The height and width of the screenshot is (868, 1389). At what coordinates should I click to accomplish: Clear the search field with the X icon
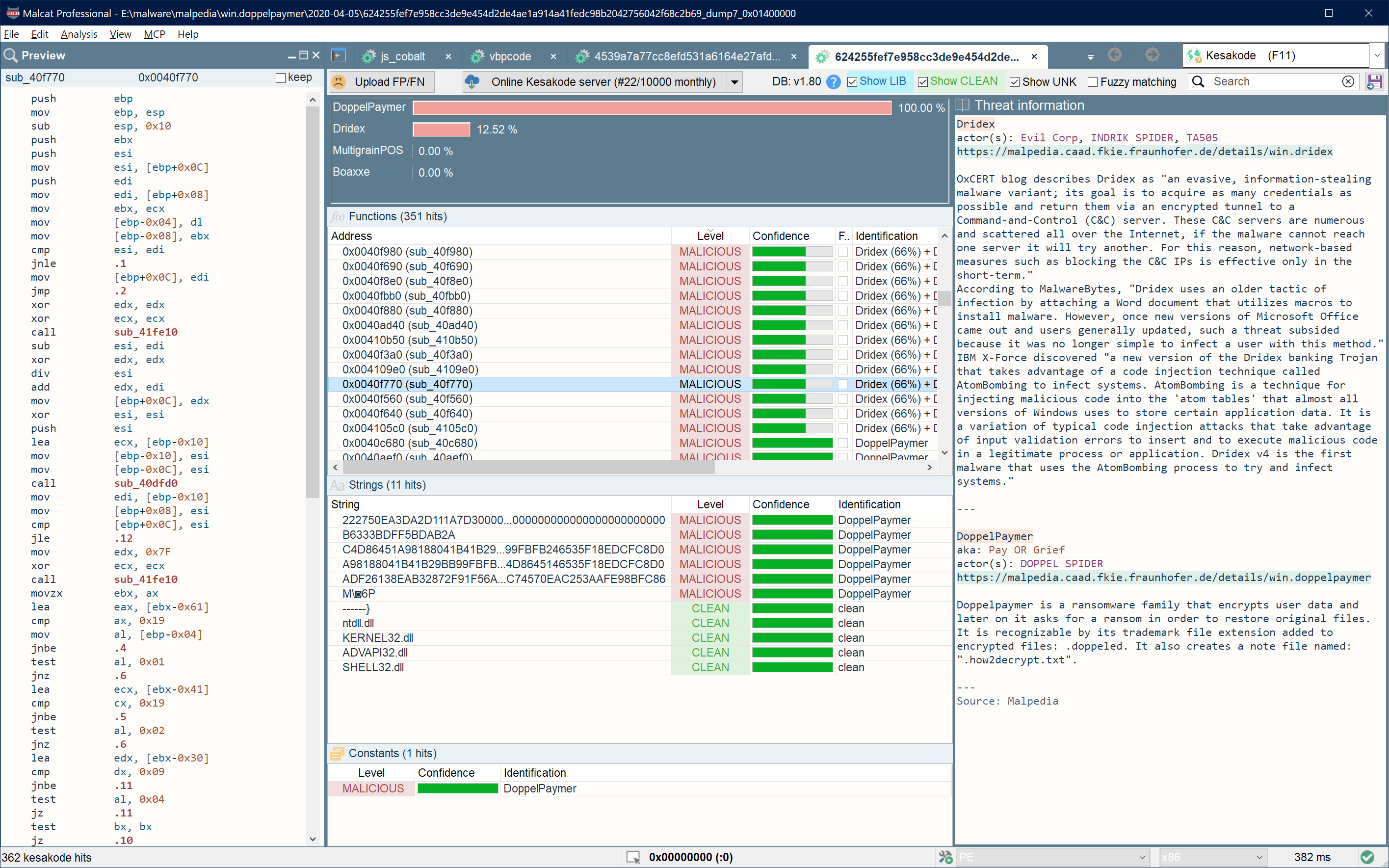[x=1348, y=81]
